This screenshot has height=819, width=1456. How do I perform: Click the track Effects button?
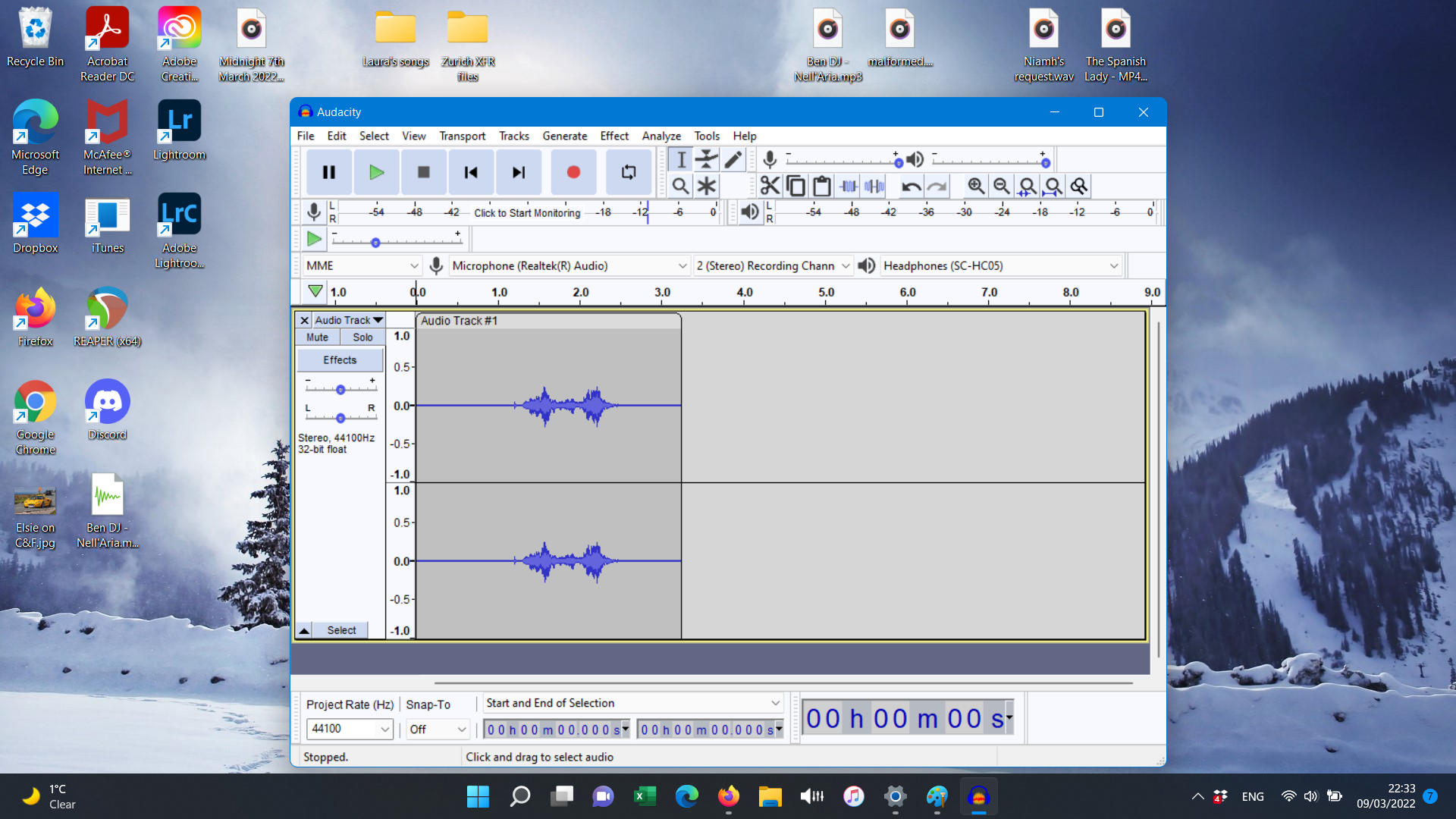click(x=339, y=360)
